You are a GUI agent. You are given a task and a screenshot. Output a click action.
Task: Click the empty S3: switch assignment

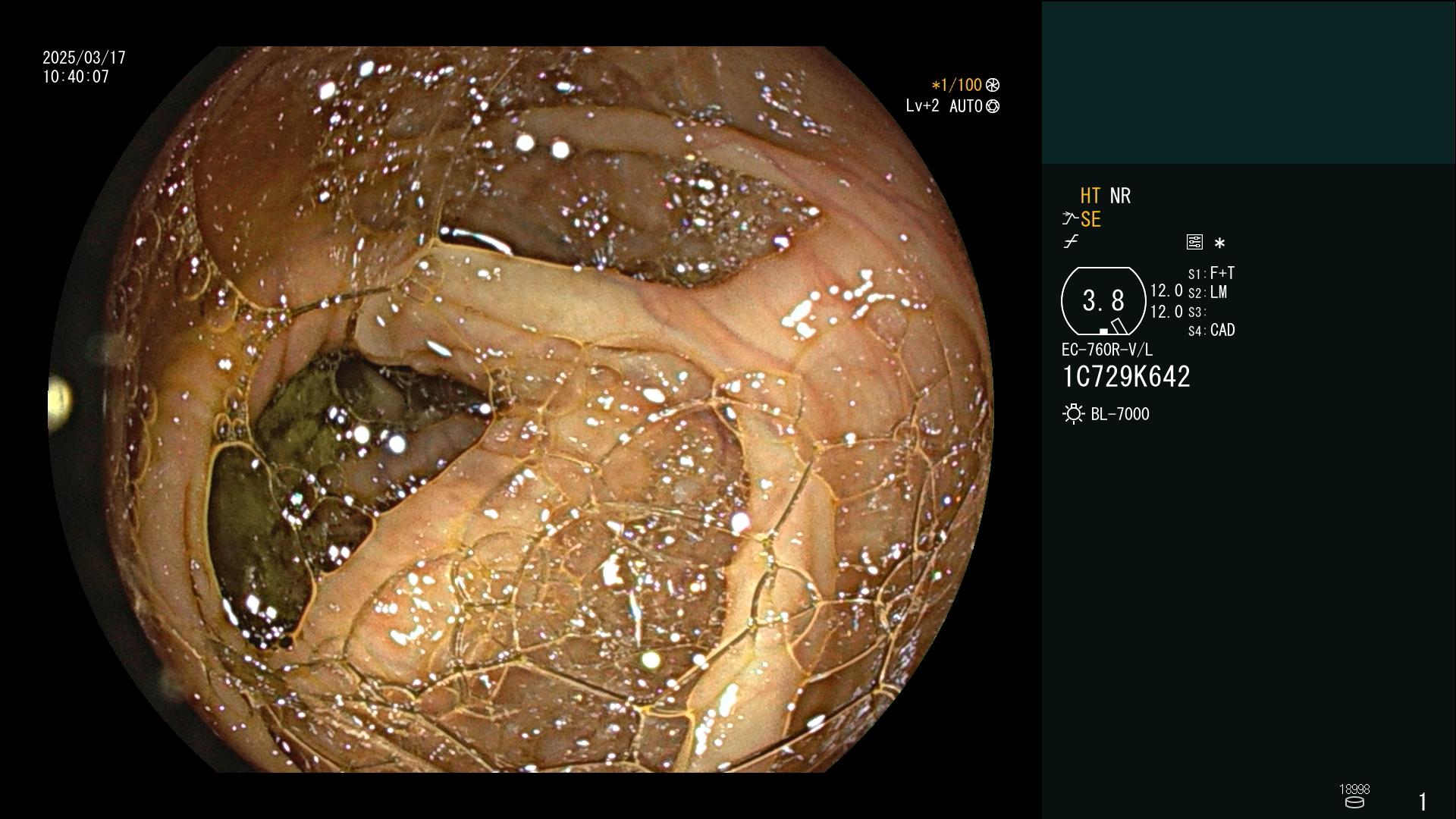click(1197, 312)
